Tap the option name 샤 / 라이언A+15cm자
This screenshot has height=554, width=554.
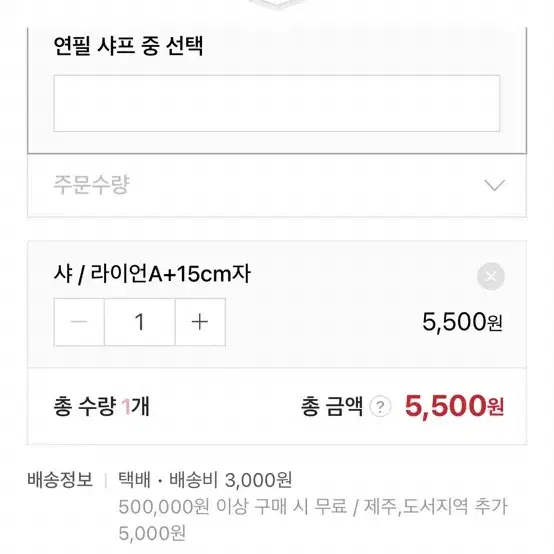coord(152,274)
